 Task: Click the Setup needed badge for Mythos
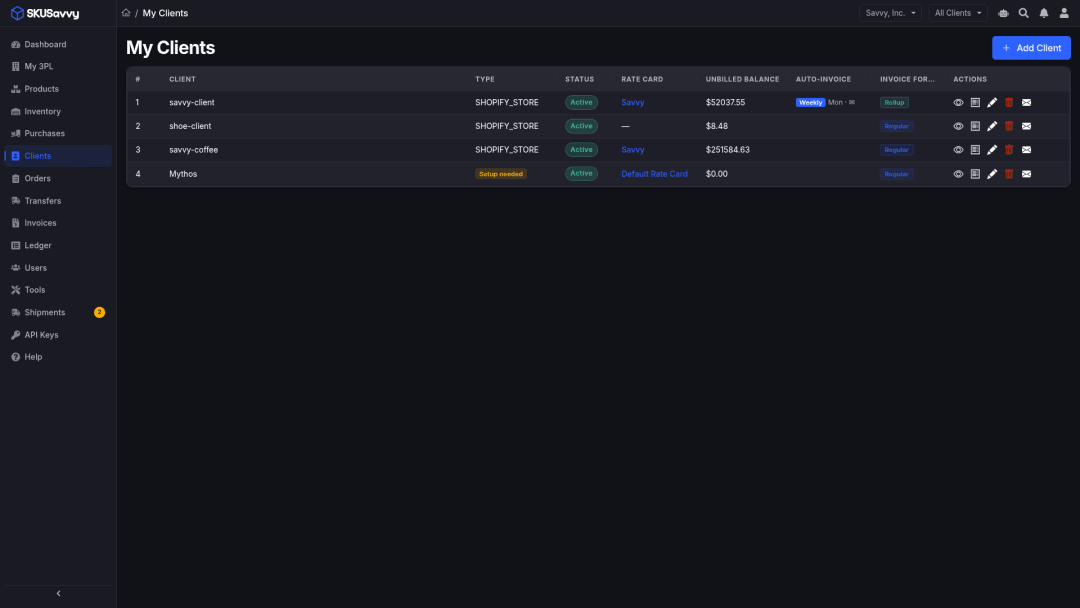(x=501, y=174)
